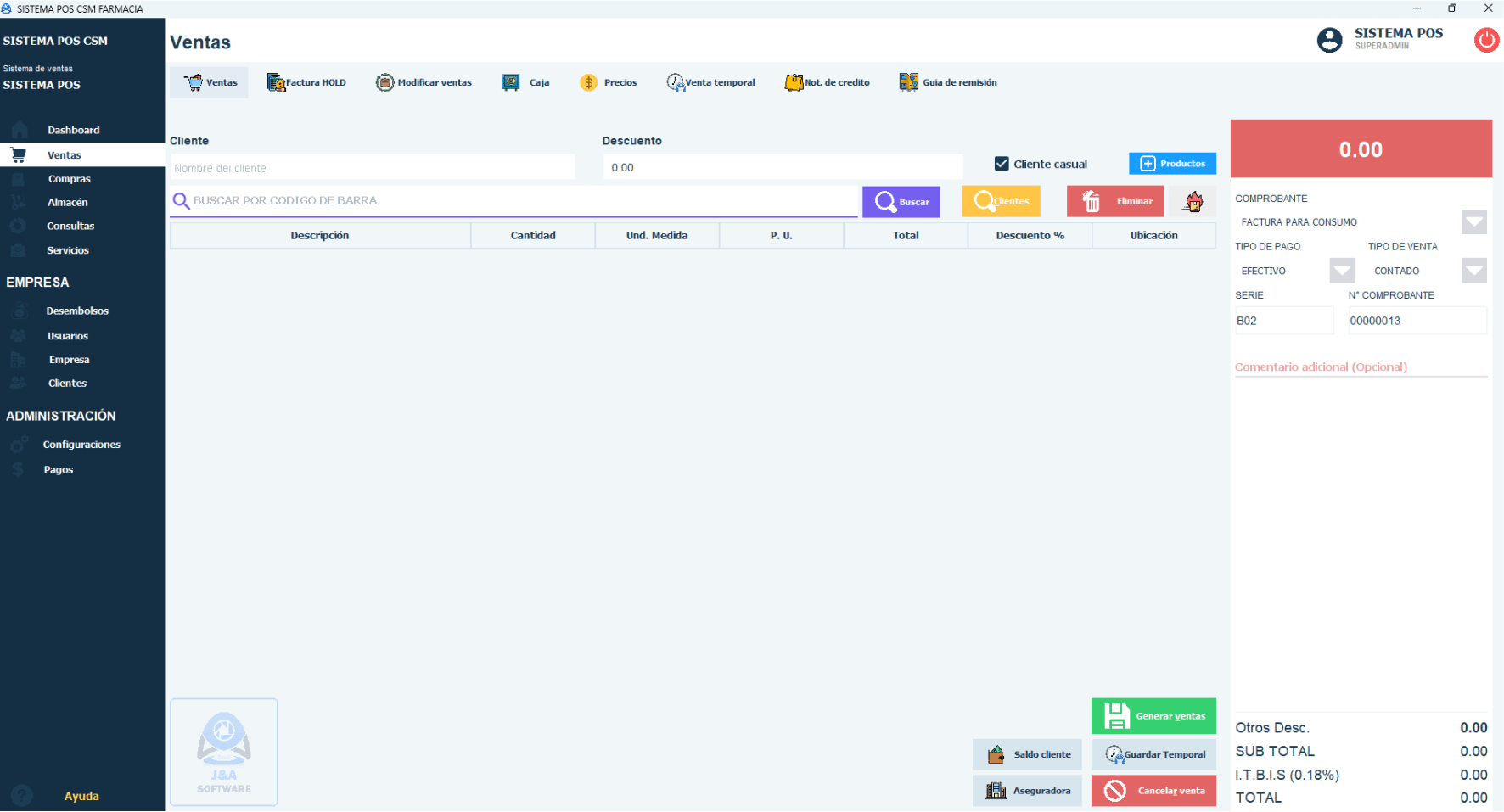Open Not. de credito in toolbar

(828, 82)
